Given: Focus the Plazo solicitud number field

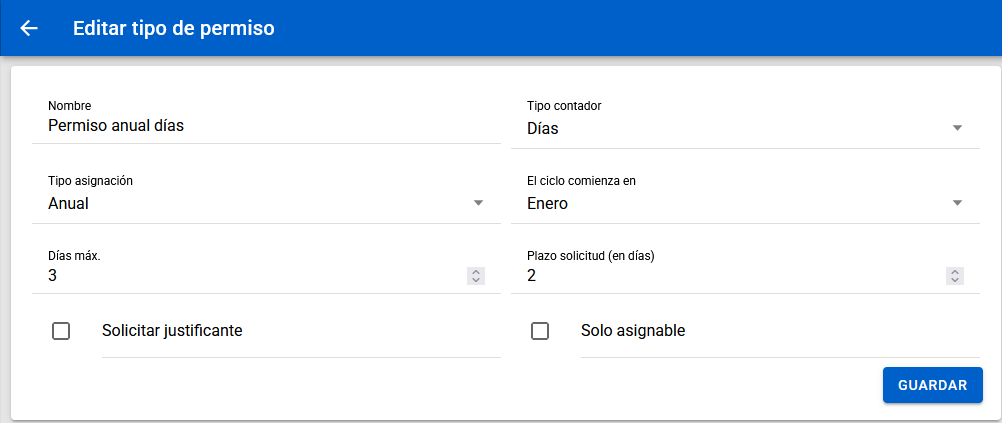Looking at the screenshot, I should click(x=730, y=275).
